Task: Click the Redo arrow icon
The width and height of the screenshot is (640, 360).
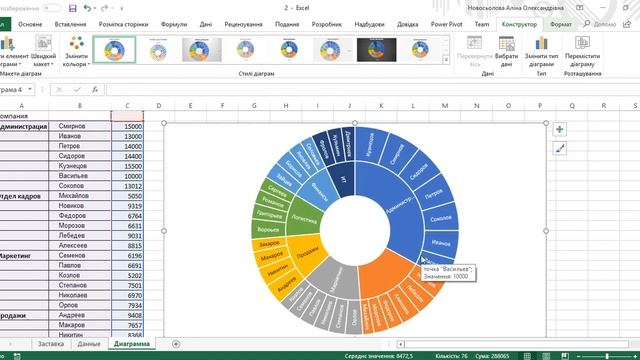Action: 104,8
